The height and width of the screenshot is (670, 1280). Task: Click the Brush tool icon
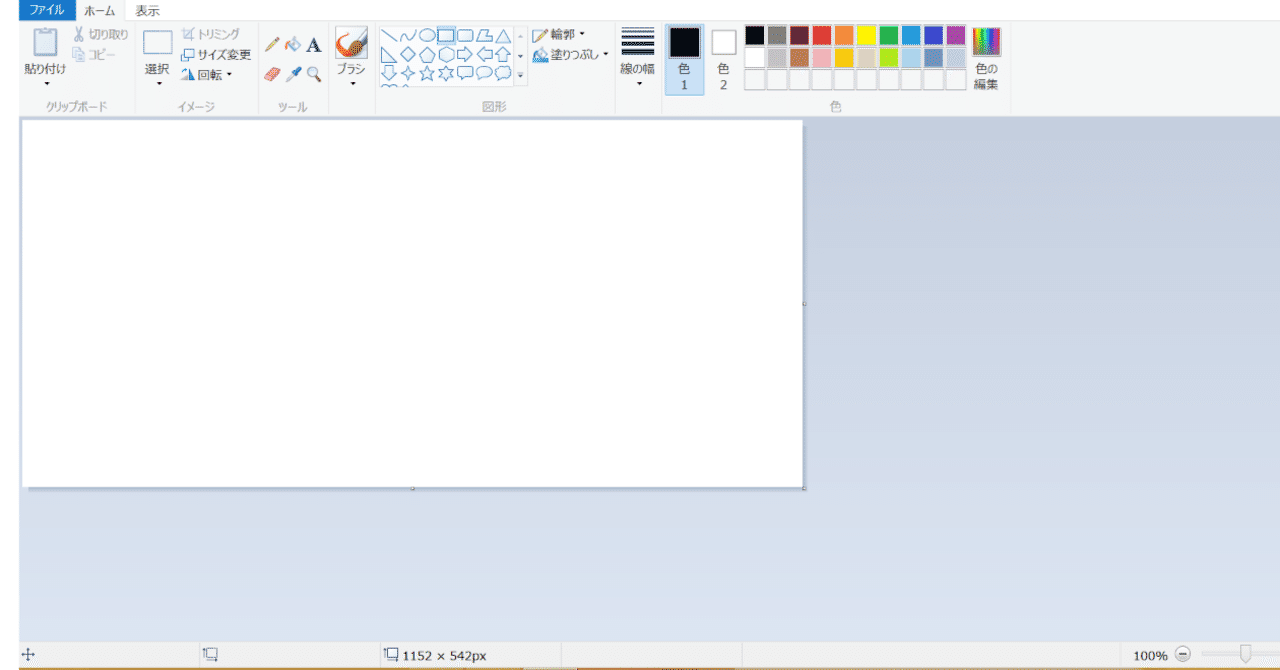[351, 43]
